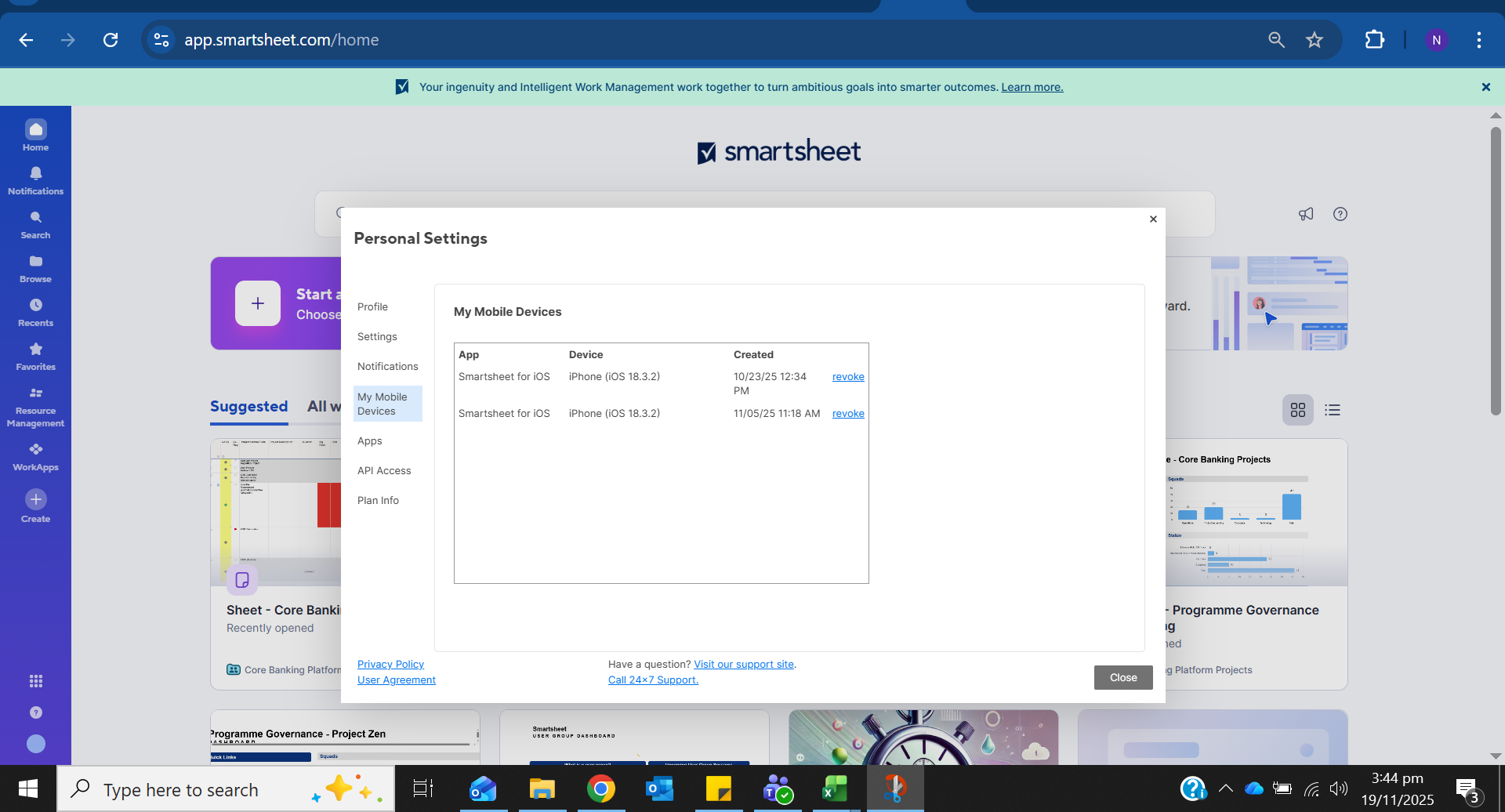The width and height of the screenshot is (1505, 812).
Task: Switch to the Suggested tab
Action: 249,407
